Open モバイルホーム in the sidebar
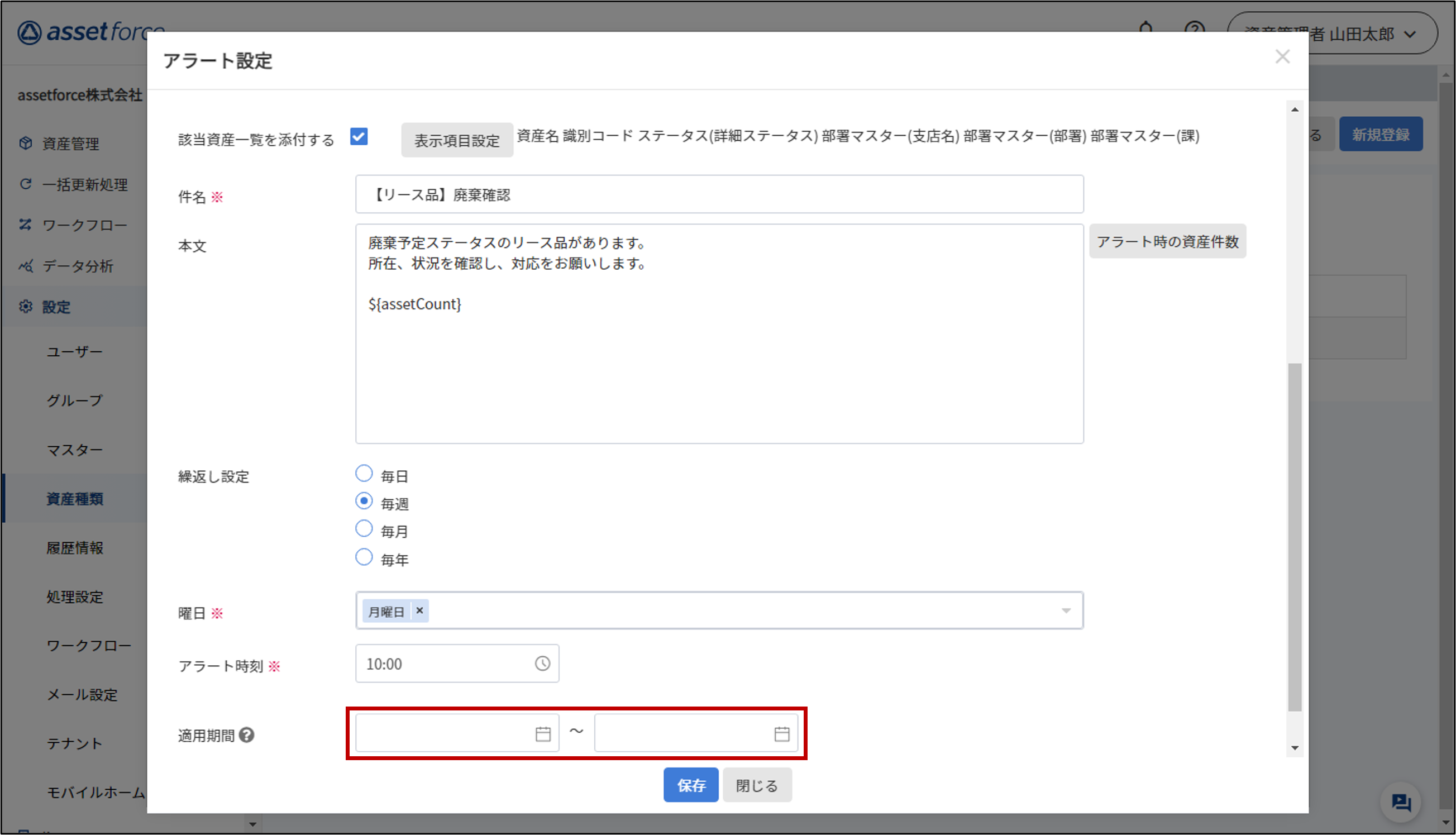The image size is (1456, 835). coord(96,792)
